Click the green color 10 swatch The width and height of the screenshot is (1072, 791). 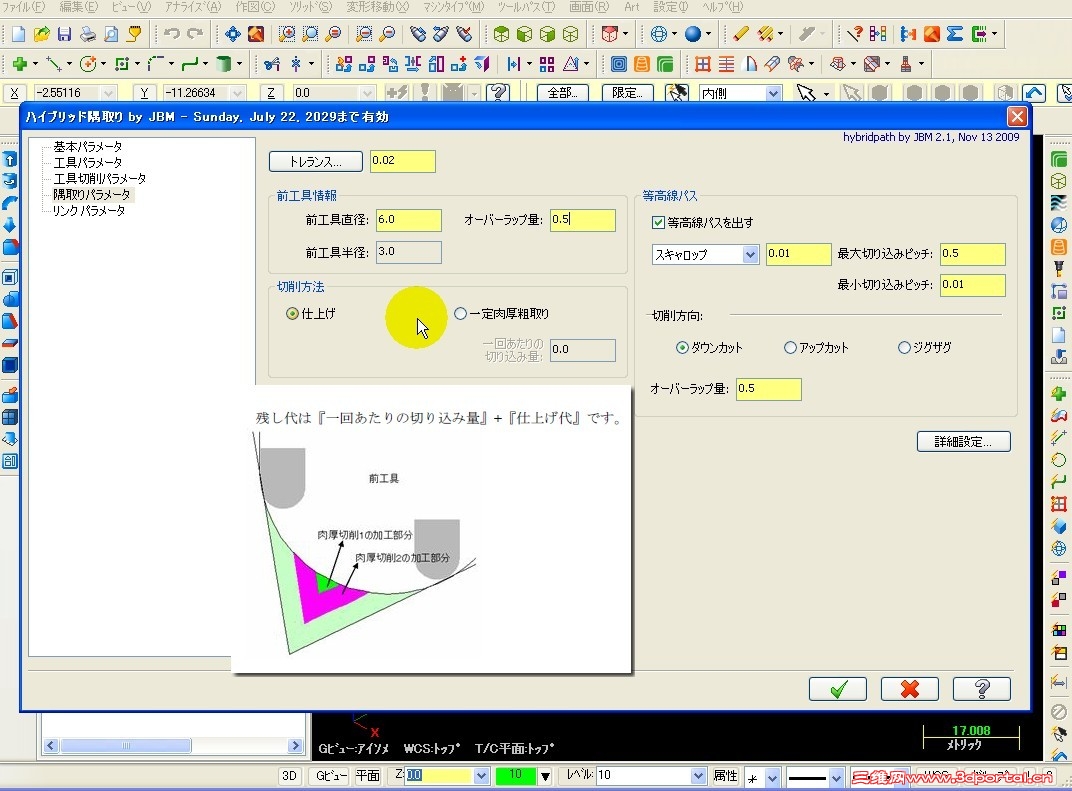(515, 775)
